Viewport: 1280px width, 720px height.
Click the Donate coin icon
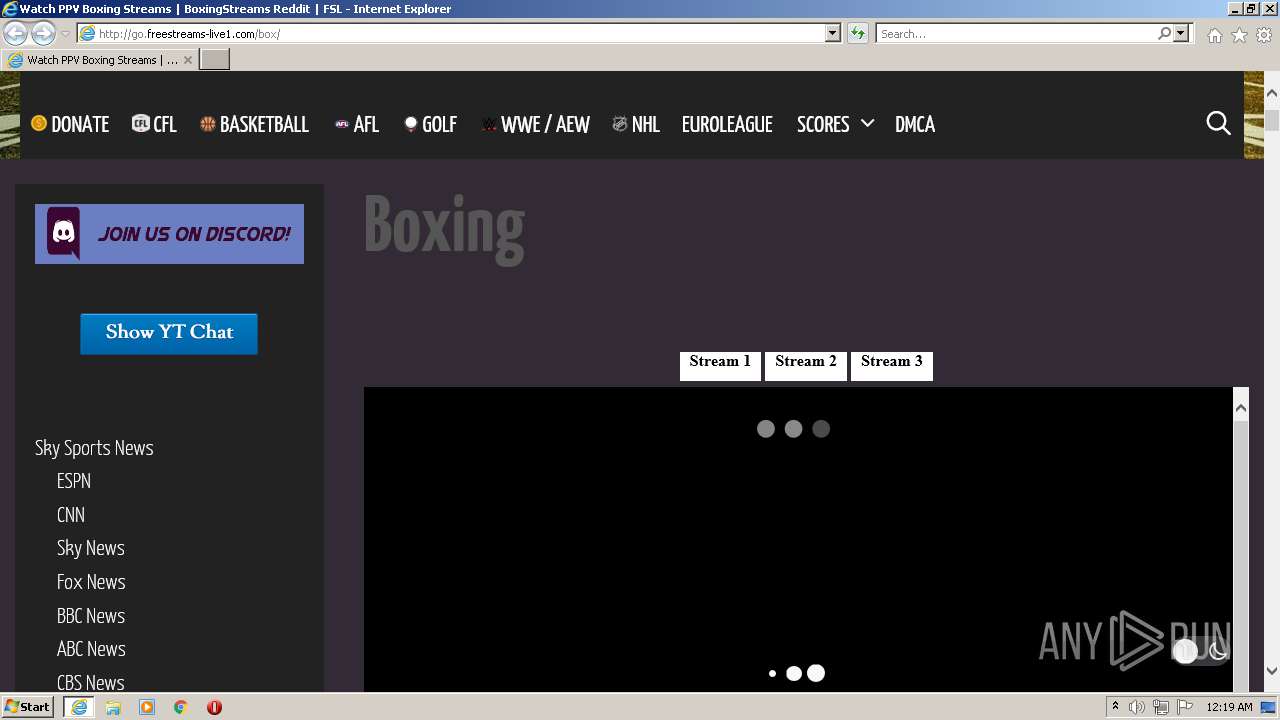coord(39,123)
